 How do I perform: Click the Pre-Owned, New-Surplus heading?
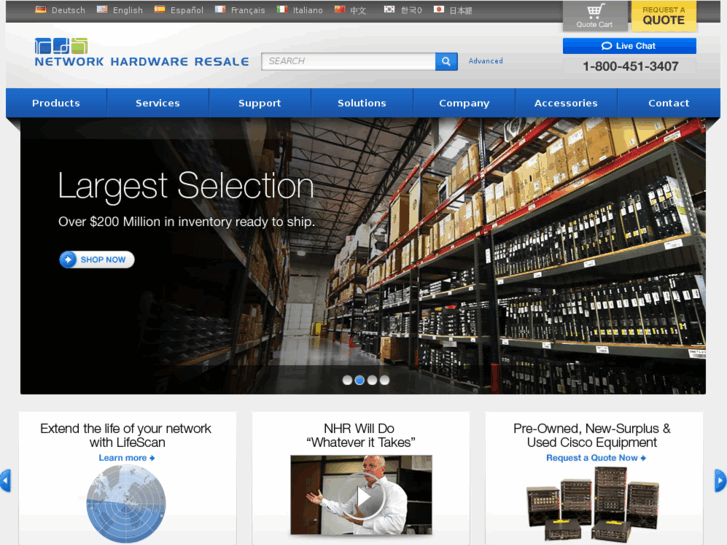click(592, 435)
